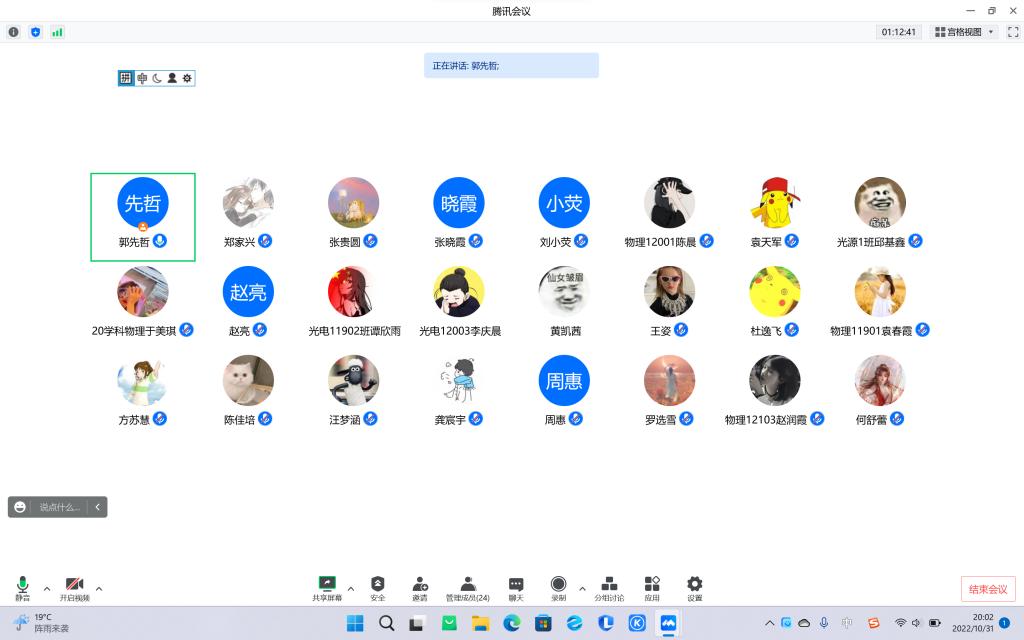Collapse the quick message bar arrow
The height and width of the screenshot is (640, 1024).
pyautogui.click(x=97, y=507)
